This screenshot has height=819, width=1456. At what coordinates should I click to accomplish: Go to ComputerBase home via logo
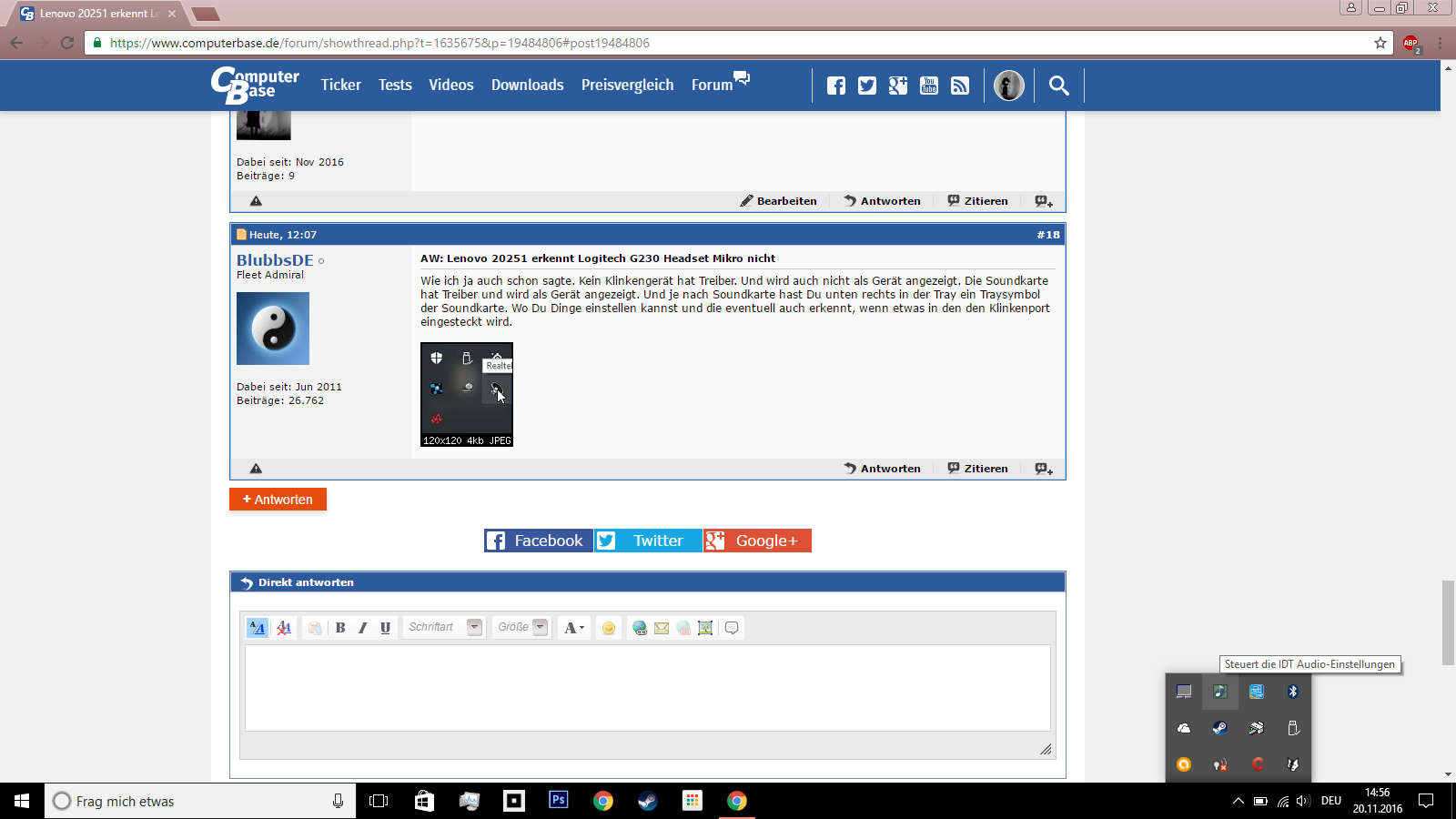(x=255, y=85)
